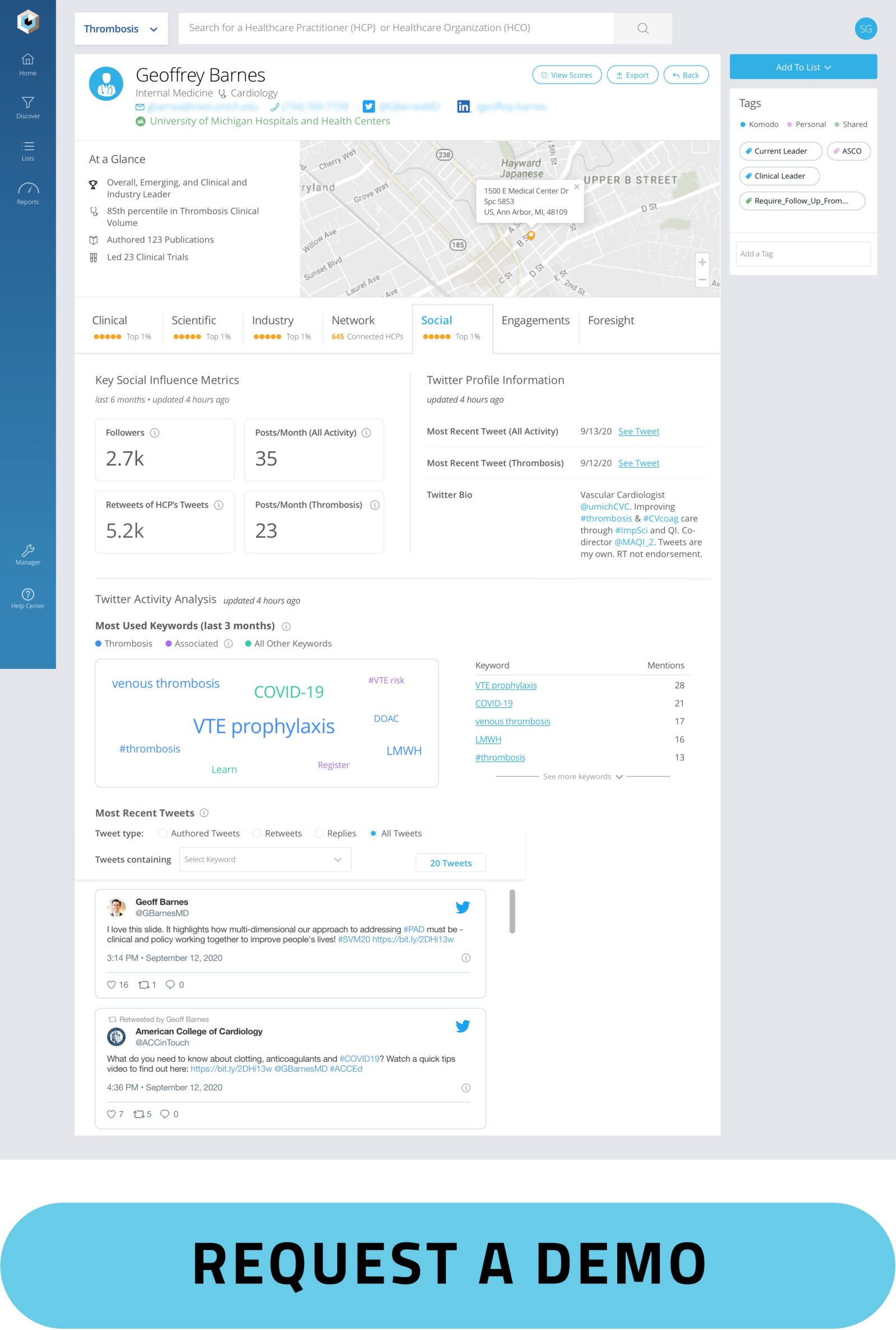The image size is (896, 1330).
Task: Switch to the Scientific tab
Action: click(201, 328)
